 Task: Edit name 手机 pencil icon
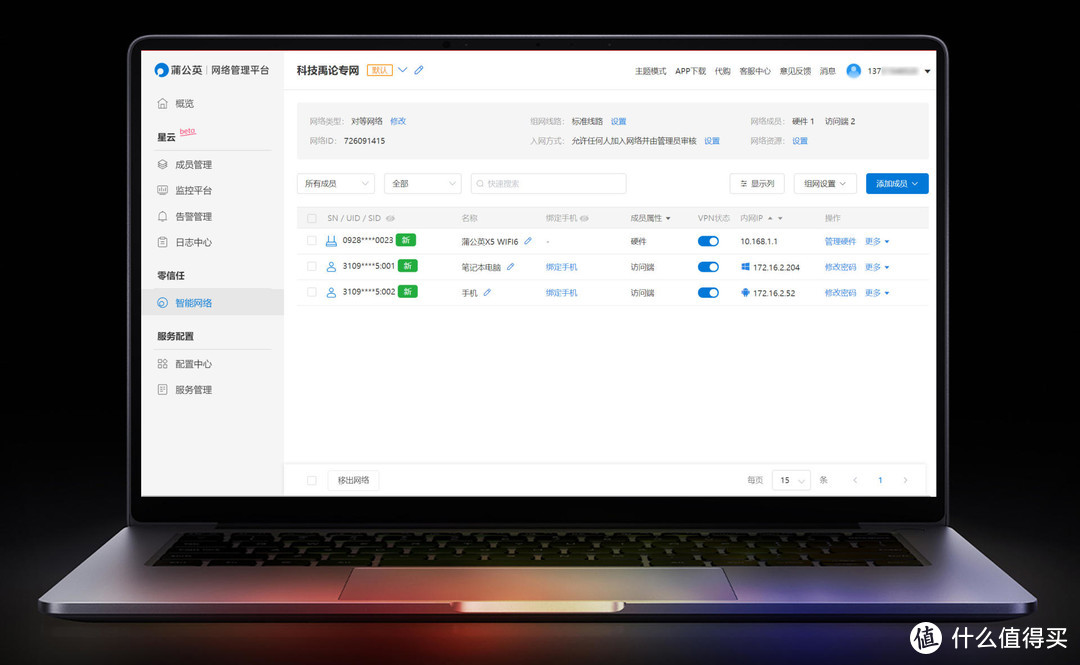click(x=487, y=292)
